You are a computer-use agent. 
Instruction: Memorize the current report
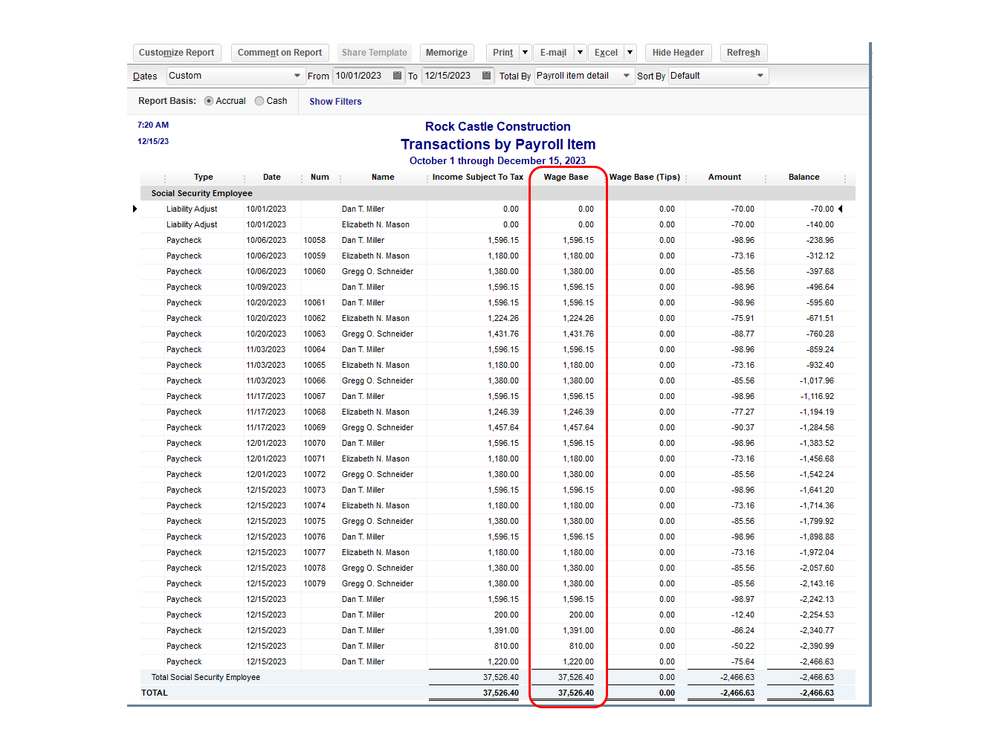tap(447, 52)
